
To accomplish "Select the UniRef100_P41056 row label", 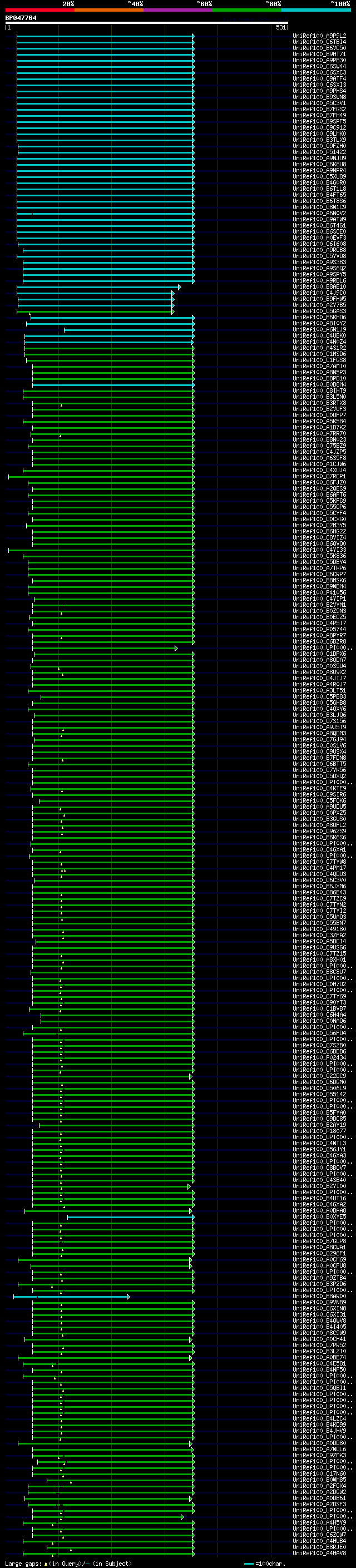I will pos(319,592).
